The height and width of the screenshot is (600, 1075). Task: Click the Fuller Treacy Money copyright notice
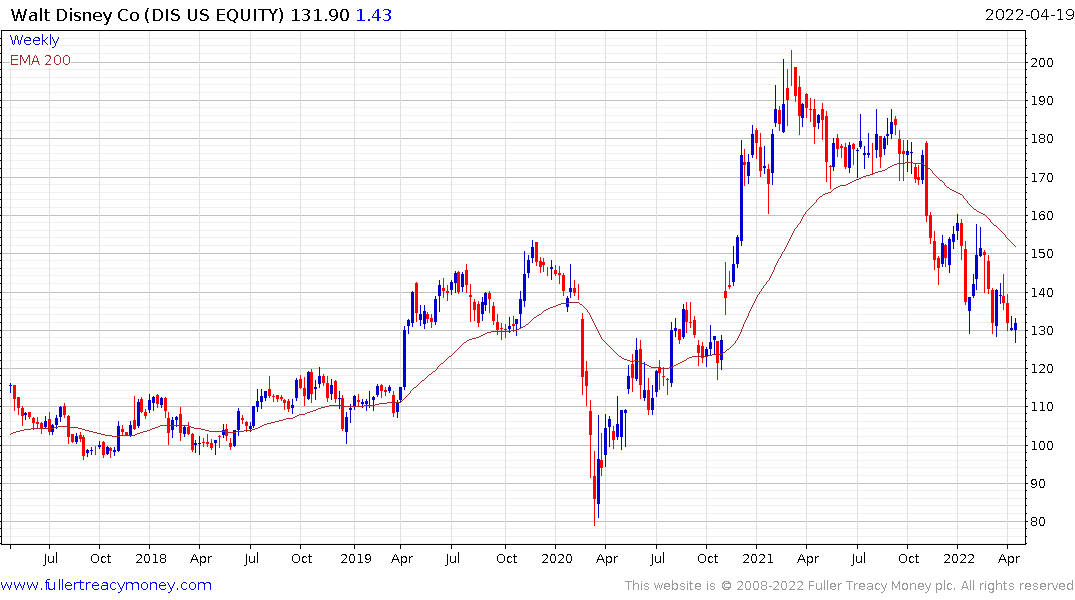point(849,586)
